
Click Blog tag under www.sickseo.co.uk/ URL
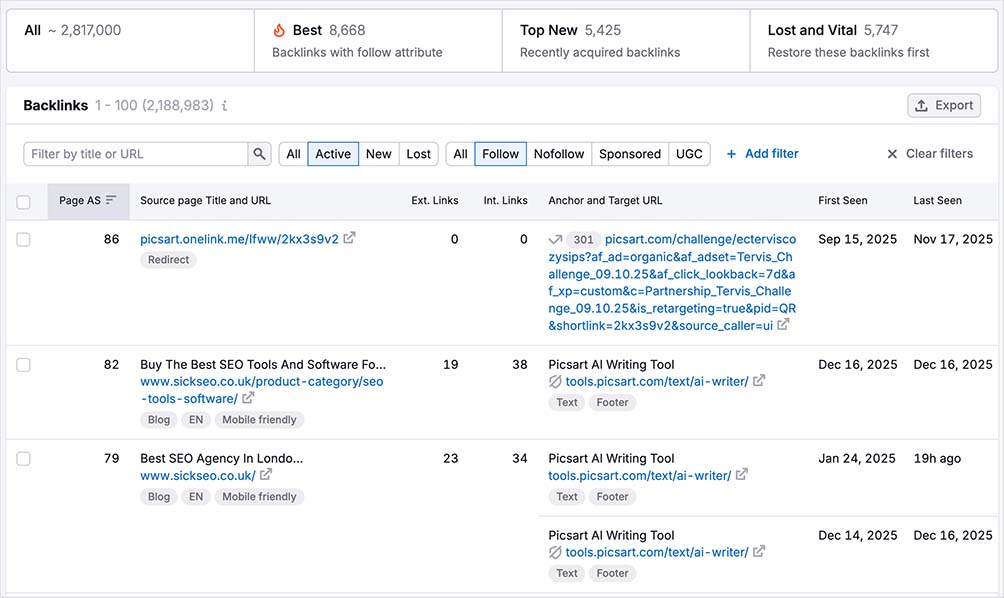[x=159, y=497]
